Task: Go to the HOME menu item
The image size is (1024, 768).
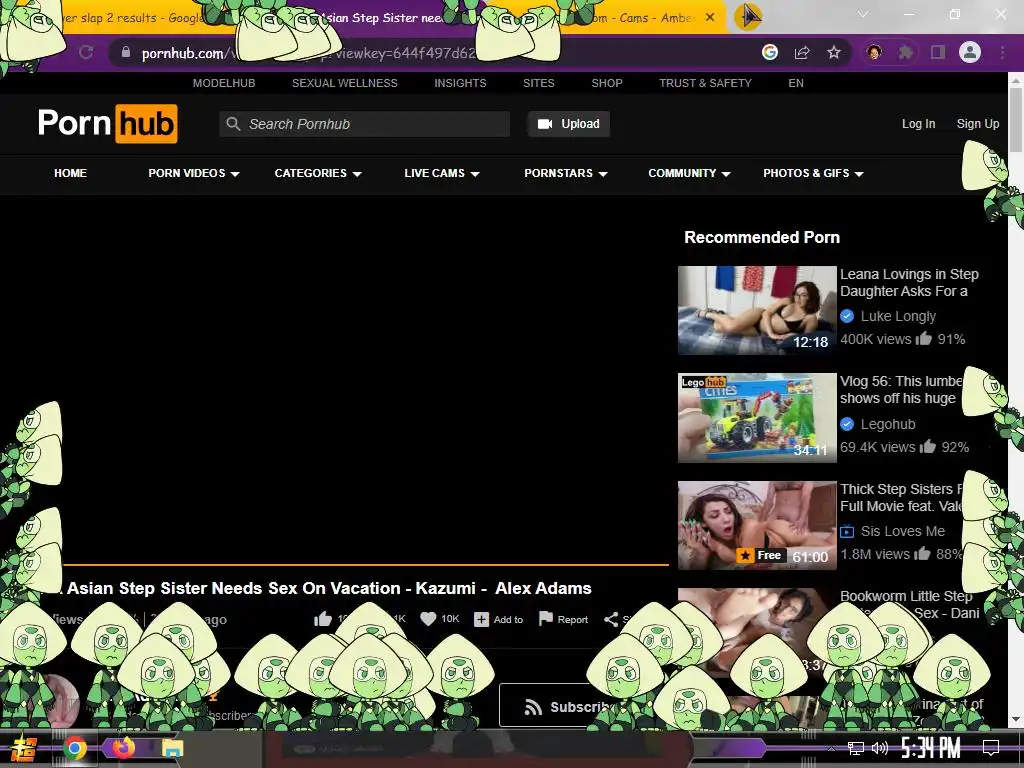Action: coord(71,173)
